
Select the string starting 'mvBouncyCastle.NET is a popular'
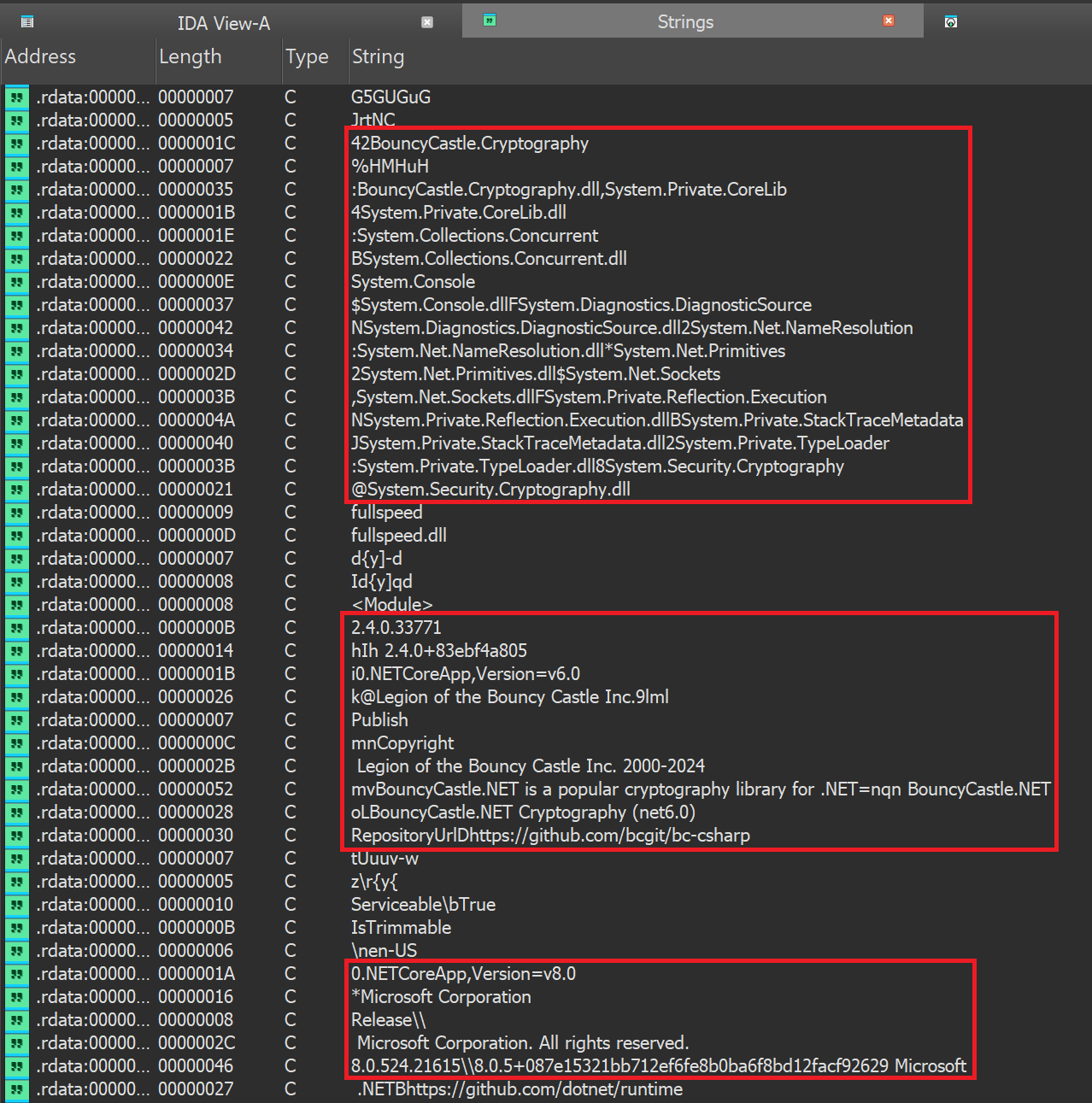tap(701, 789)
